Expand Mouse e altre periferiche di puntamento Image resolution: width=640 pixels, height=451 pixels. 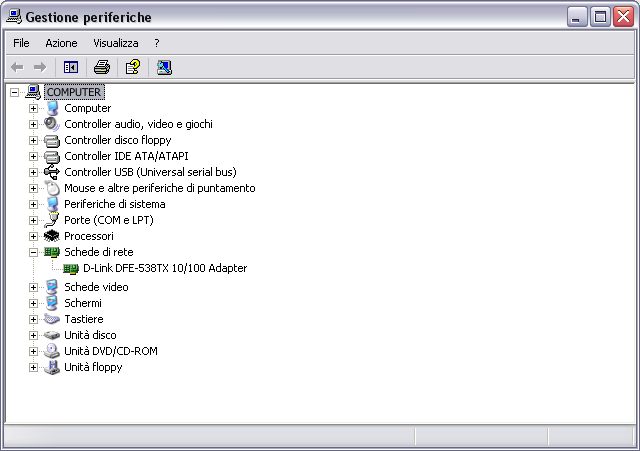click(33, 188)
